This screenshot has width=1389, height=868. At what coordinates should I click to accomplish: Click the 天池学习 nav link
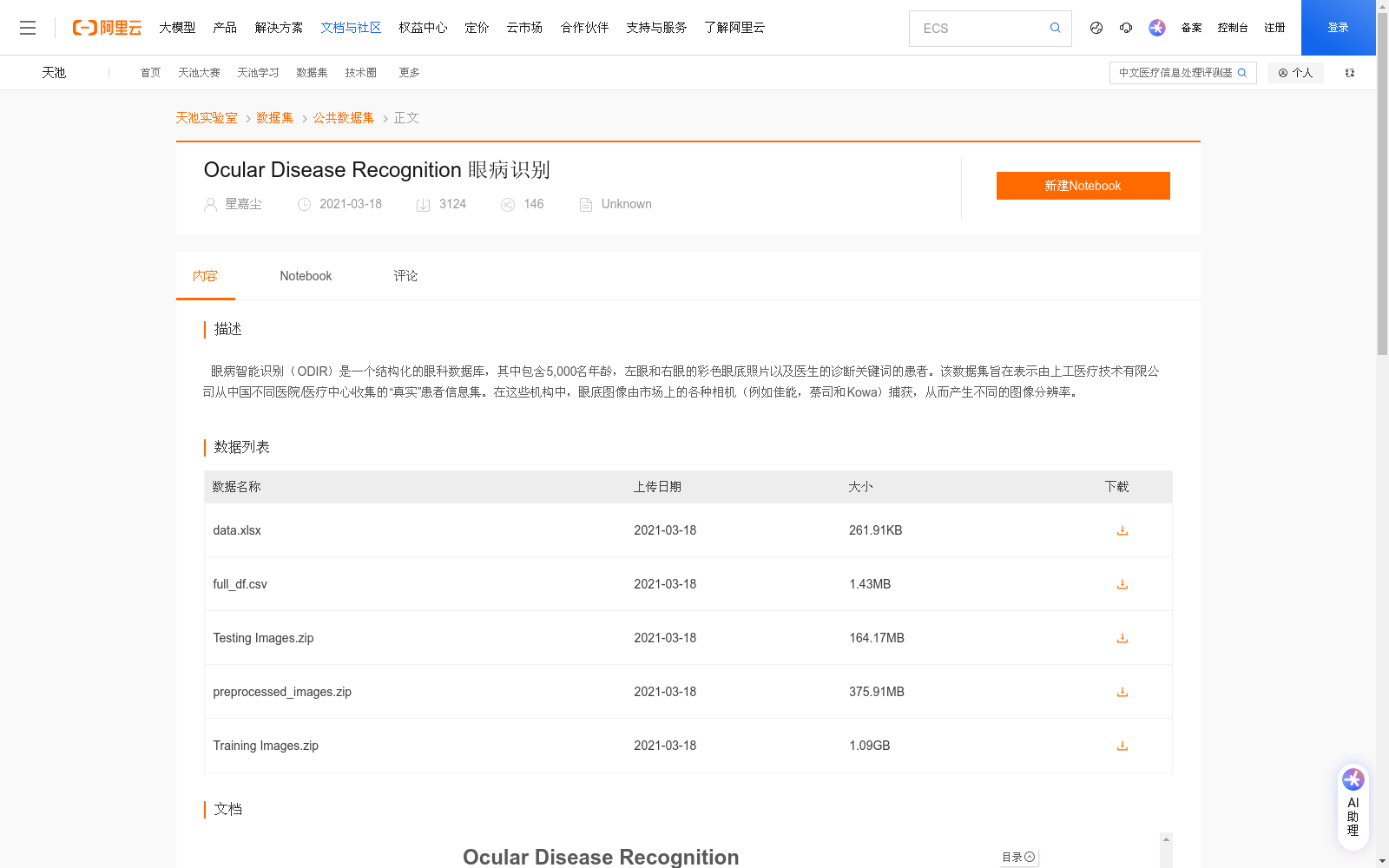258,73
